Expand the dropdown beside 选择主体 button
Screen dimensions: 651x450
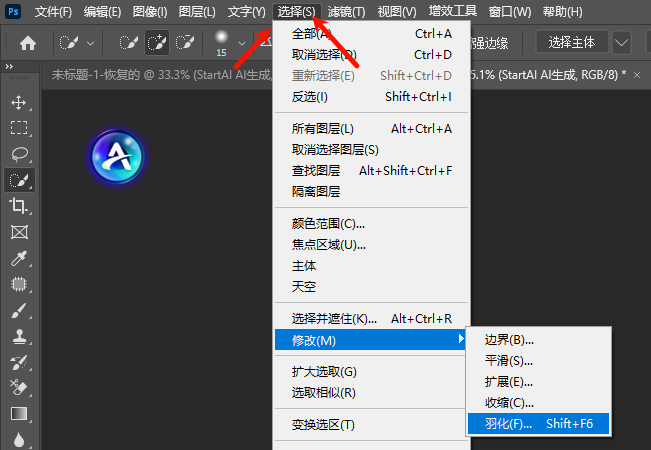tap(622, 43)
